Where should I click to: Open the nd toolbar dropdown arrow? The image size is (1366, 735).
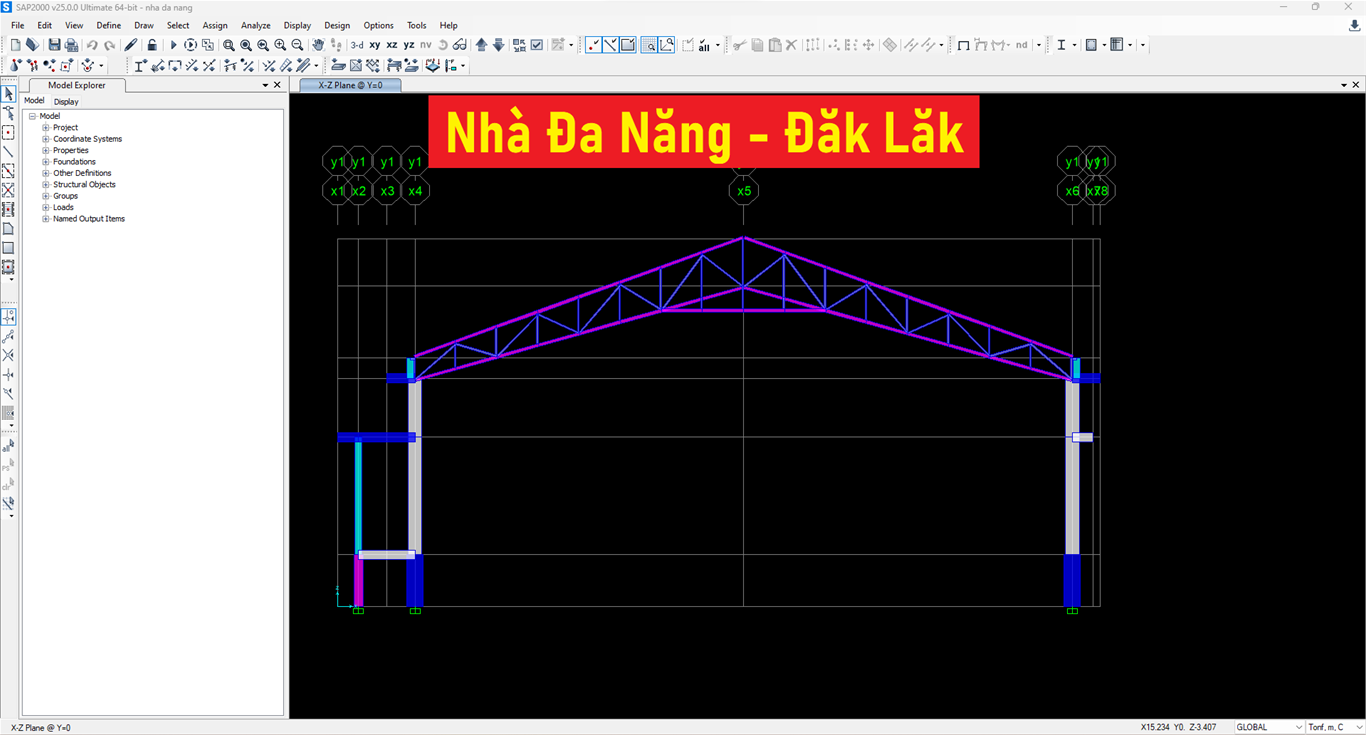coord(1038,45)
